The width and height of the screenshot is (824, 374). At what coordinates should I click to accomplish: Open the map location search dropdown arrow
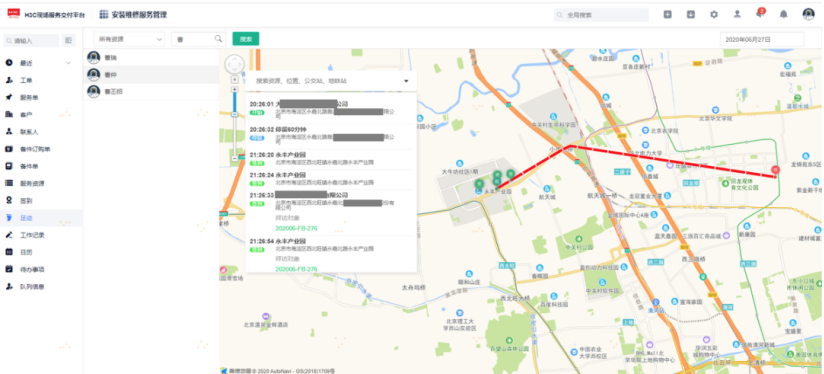pos(406,81)
